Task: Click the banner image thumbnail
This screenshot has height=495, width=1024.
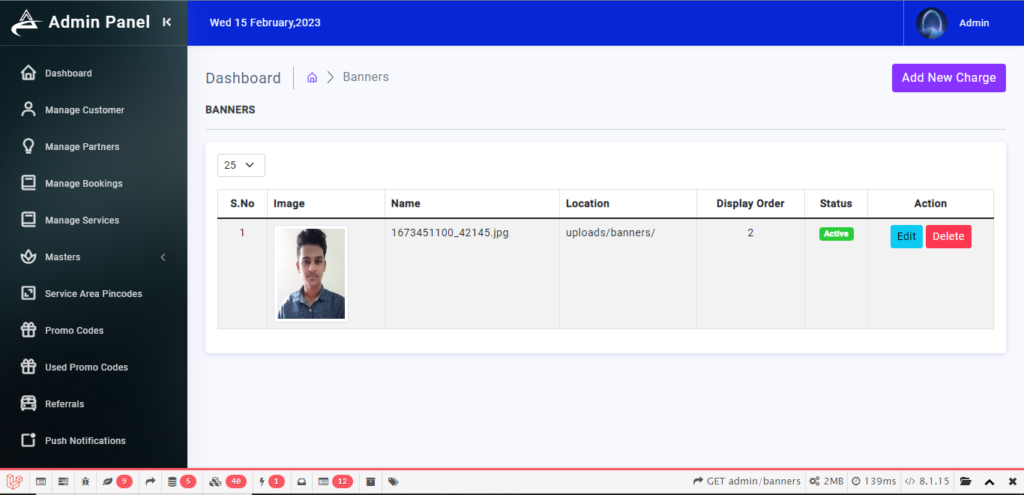Action: [311, 274]
